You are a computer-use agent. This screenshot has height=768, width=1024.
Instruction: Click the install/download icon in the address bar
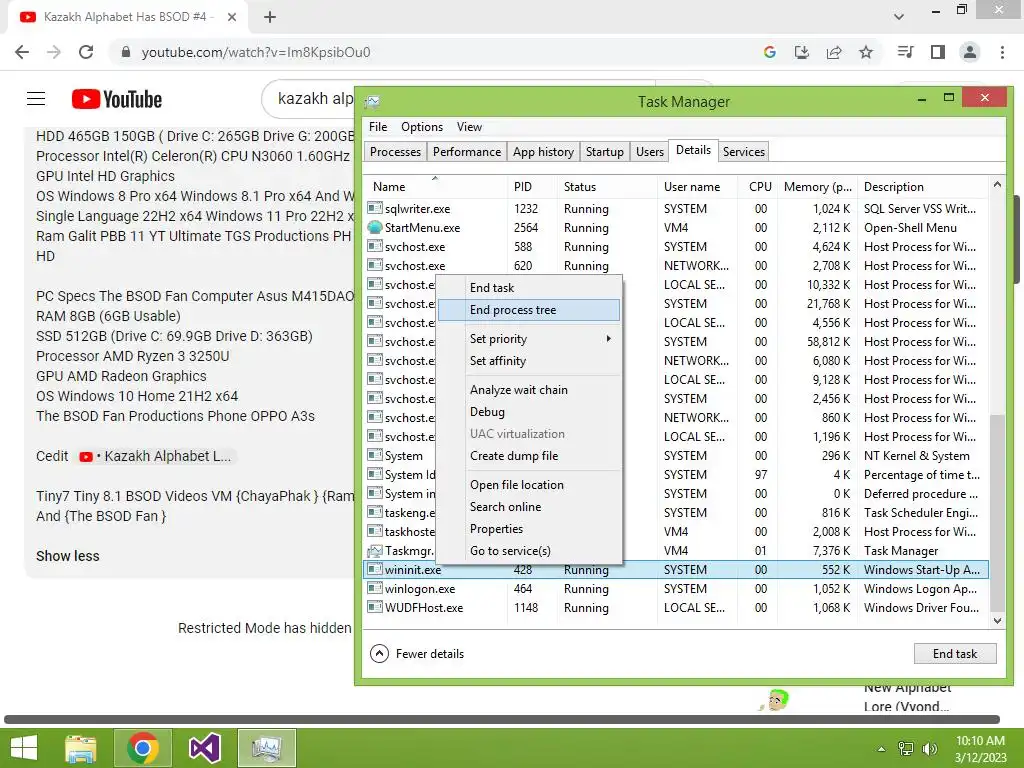[x=802, y=52]
